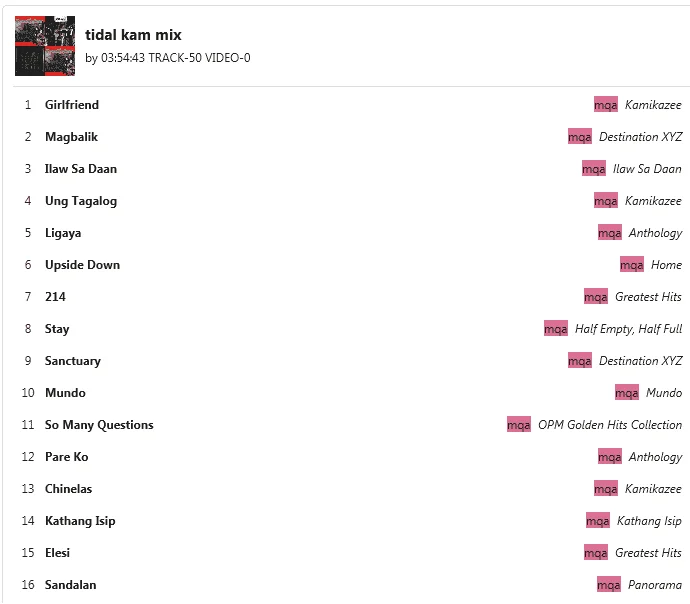
Task: Click the mqa badge on So Many Questions row
Action: 519,425
